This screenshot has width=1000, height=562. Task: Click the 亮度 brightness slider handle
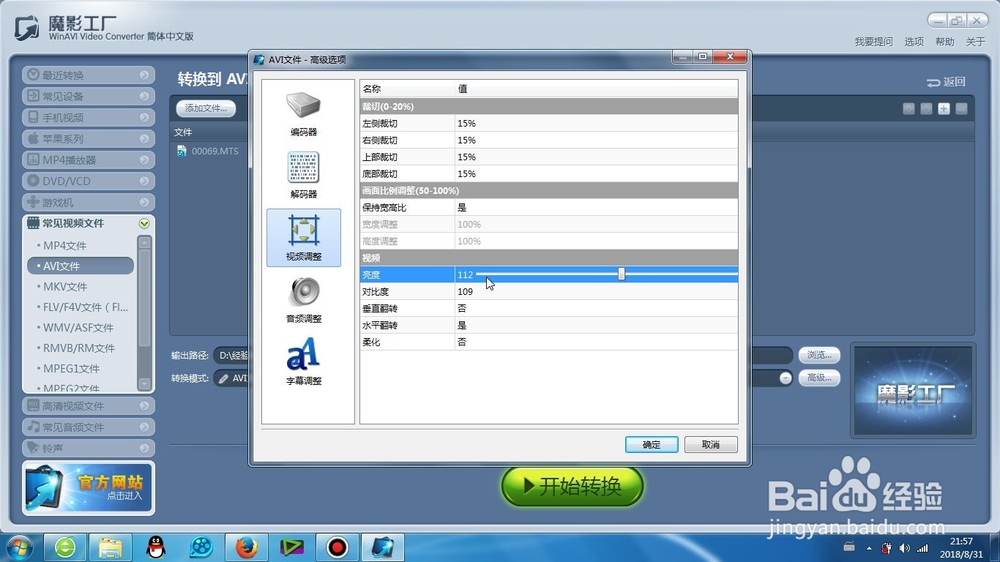pos(621,274)
